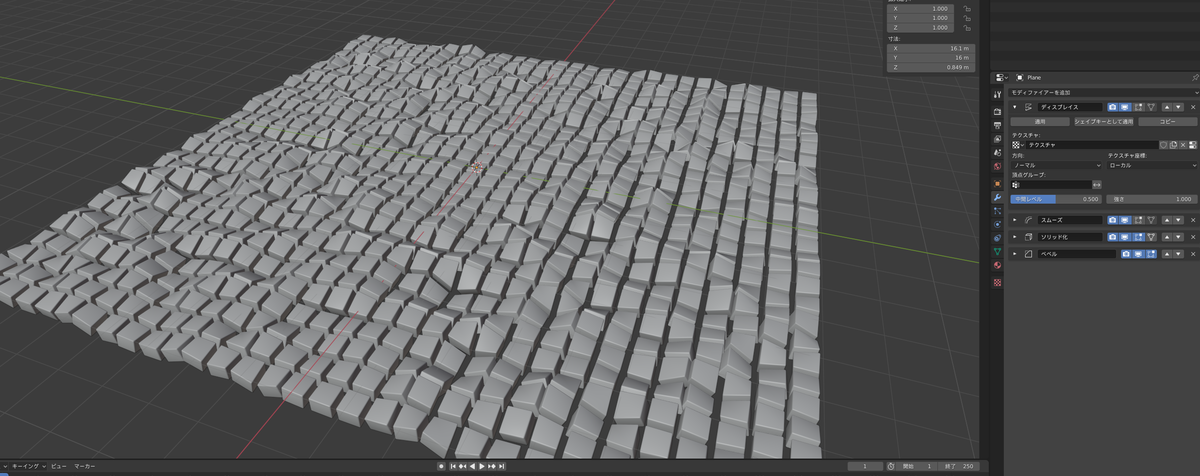Expand the ベベル modifier panel

1015,254
